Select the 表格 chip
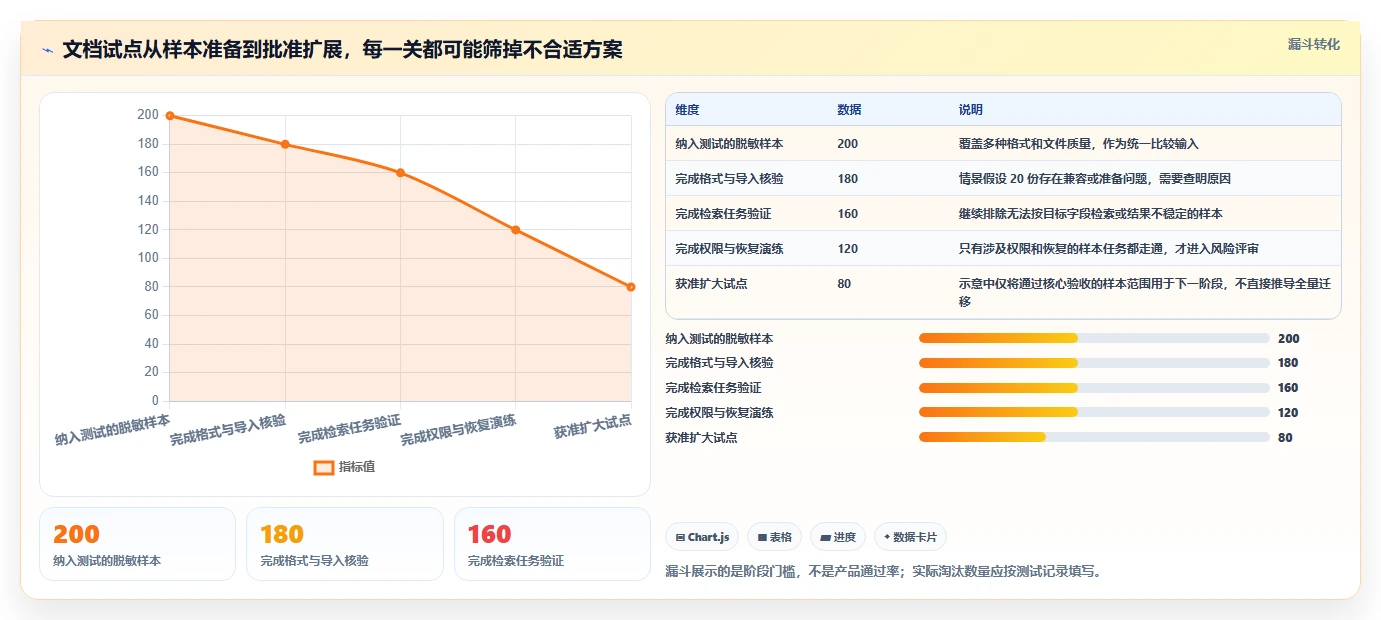Viewport: 1381px width, 620px height. pyautogui.click(x=775, y=537)
